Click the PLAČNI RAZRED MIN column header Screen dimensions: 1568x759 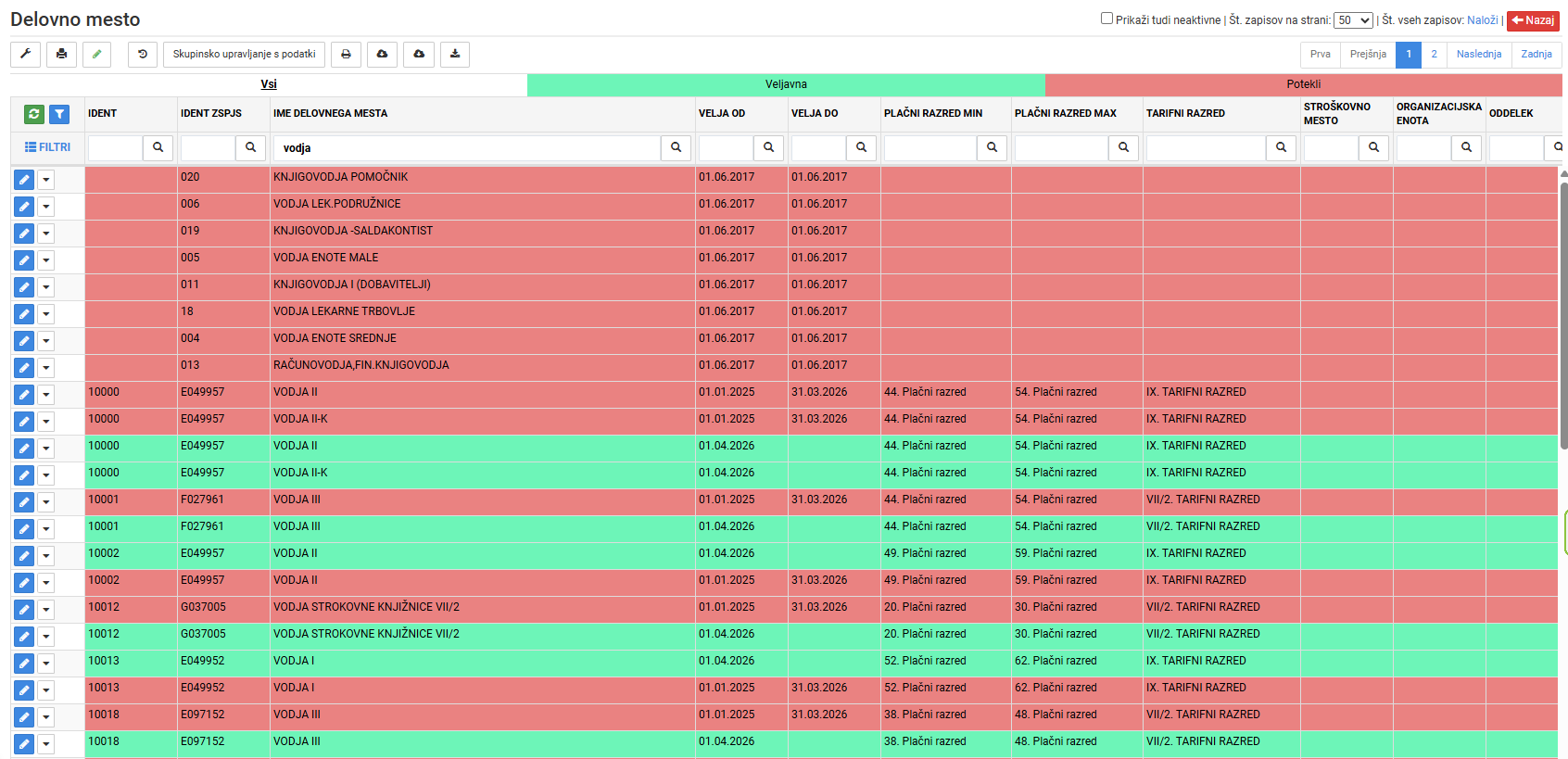(933, 113)
